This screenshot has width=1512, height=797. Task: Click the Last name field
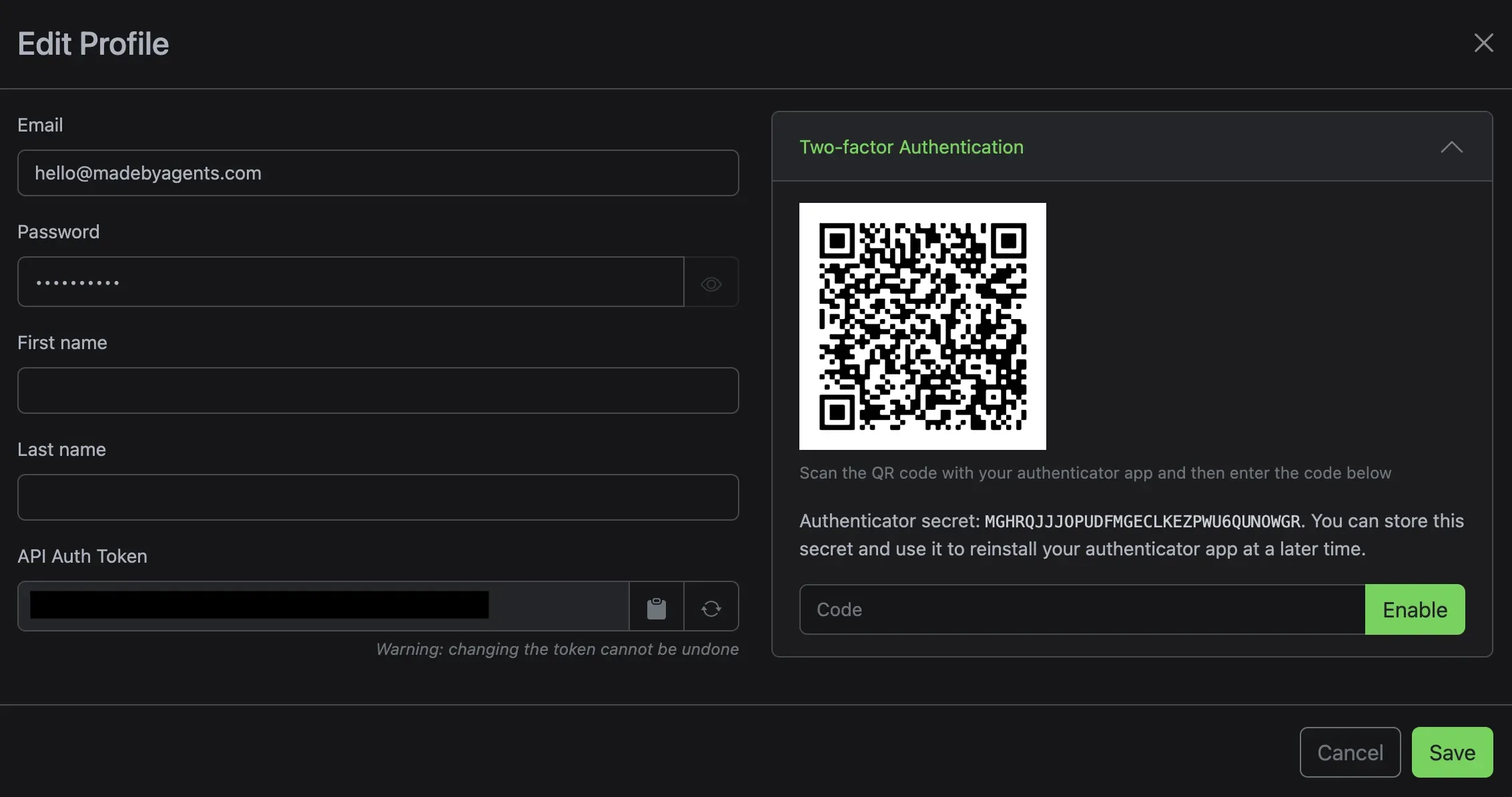click(x=378, y=497)
